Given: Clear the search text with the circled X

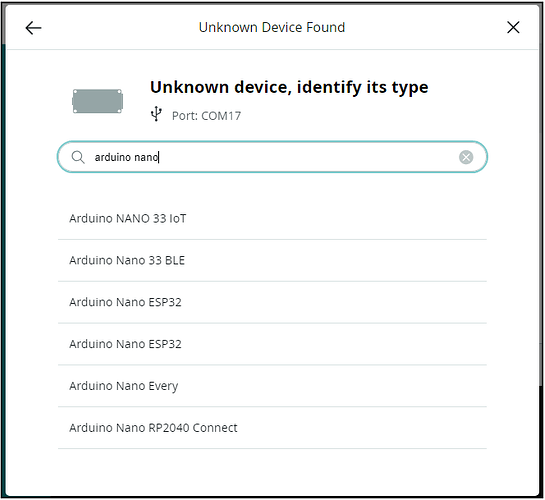Looking at the screenshot, I should click(x=466, y=157).
